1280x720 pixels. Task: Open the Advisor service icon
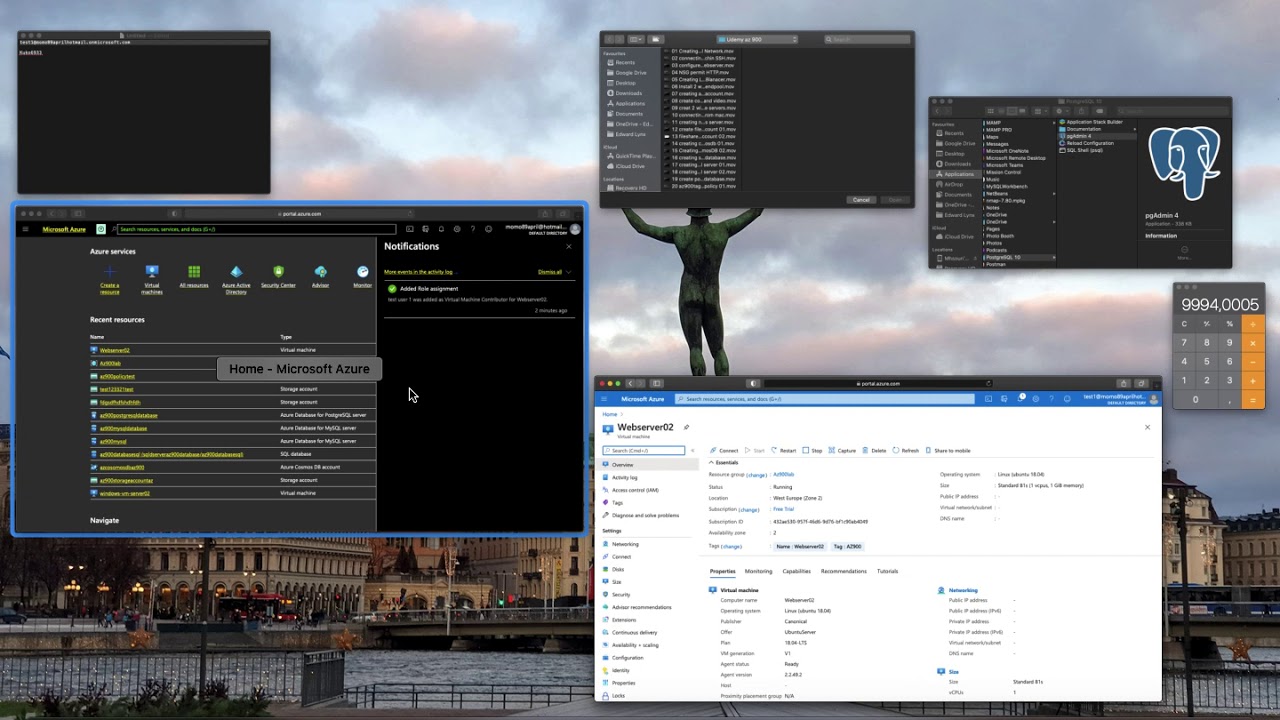click(x=320, y=272)
